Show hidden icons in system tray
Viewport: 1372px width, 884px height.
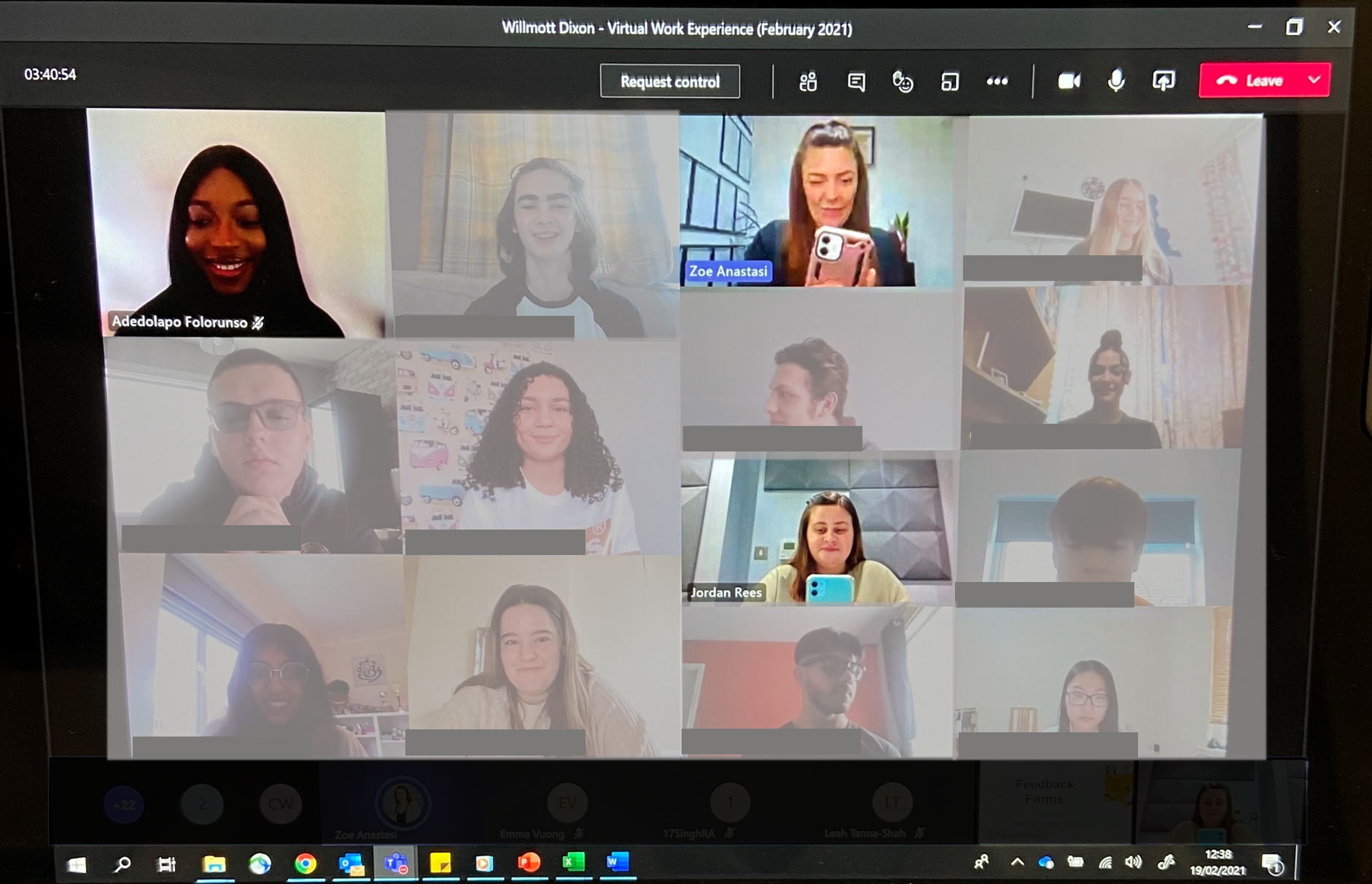[1017, 863]
